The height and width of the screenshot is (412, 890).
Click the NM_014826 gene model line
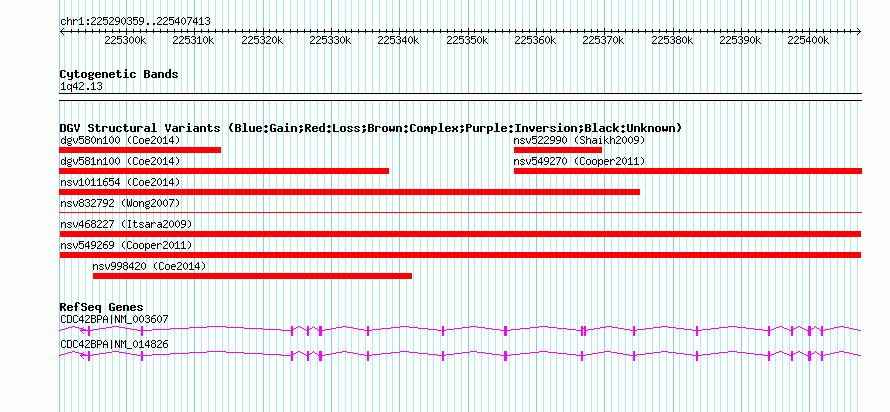(460, 355)
